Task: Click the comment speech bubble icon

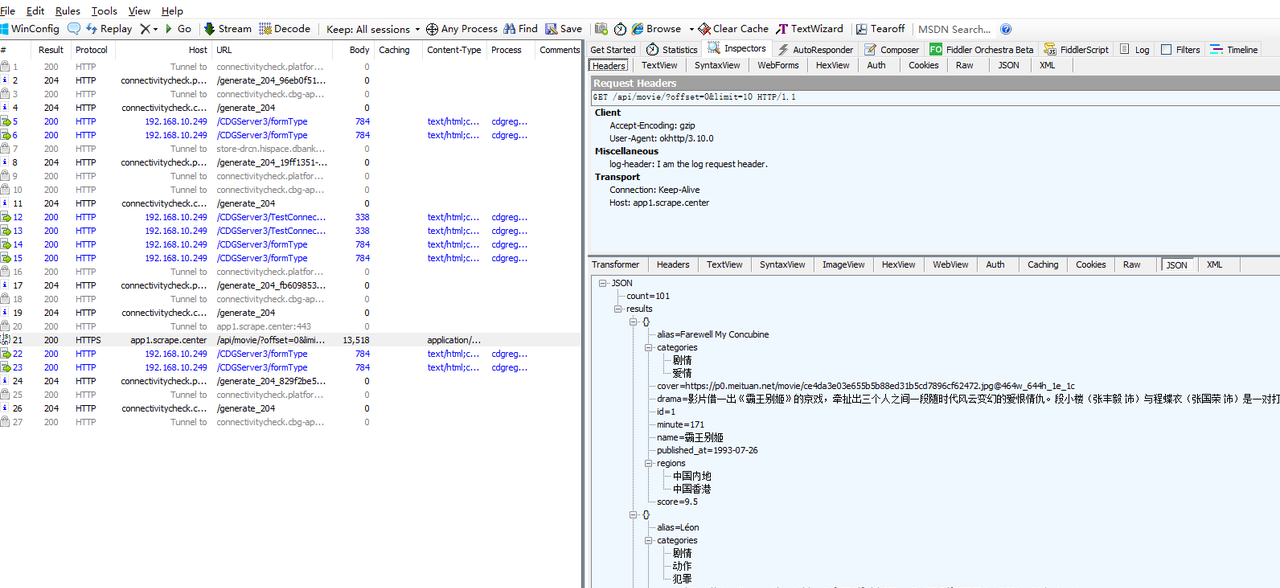Action: [x=74, y=29]
